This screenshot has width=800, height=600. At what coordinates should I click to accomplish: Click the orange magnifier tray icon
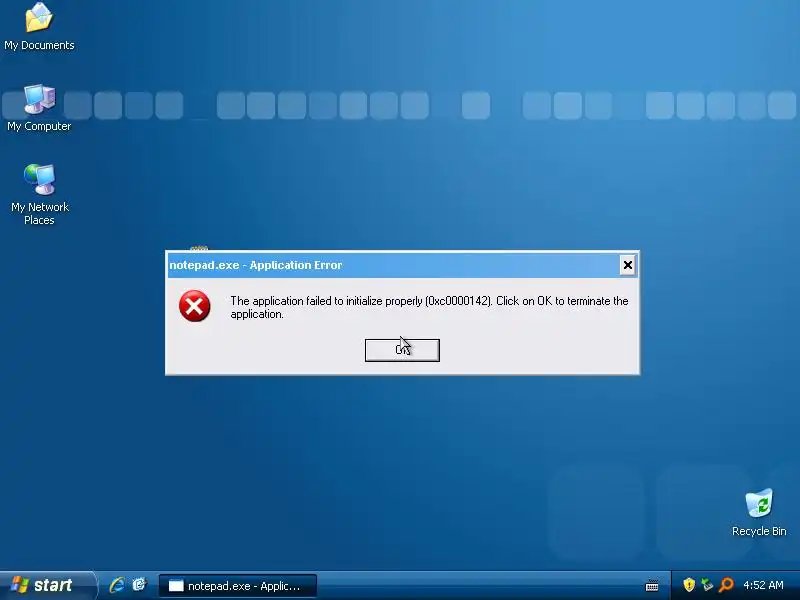pos(726,585)
